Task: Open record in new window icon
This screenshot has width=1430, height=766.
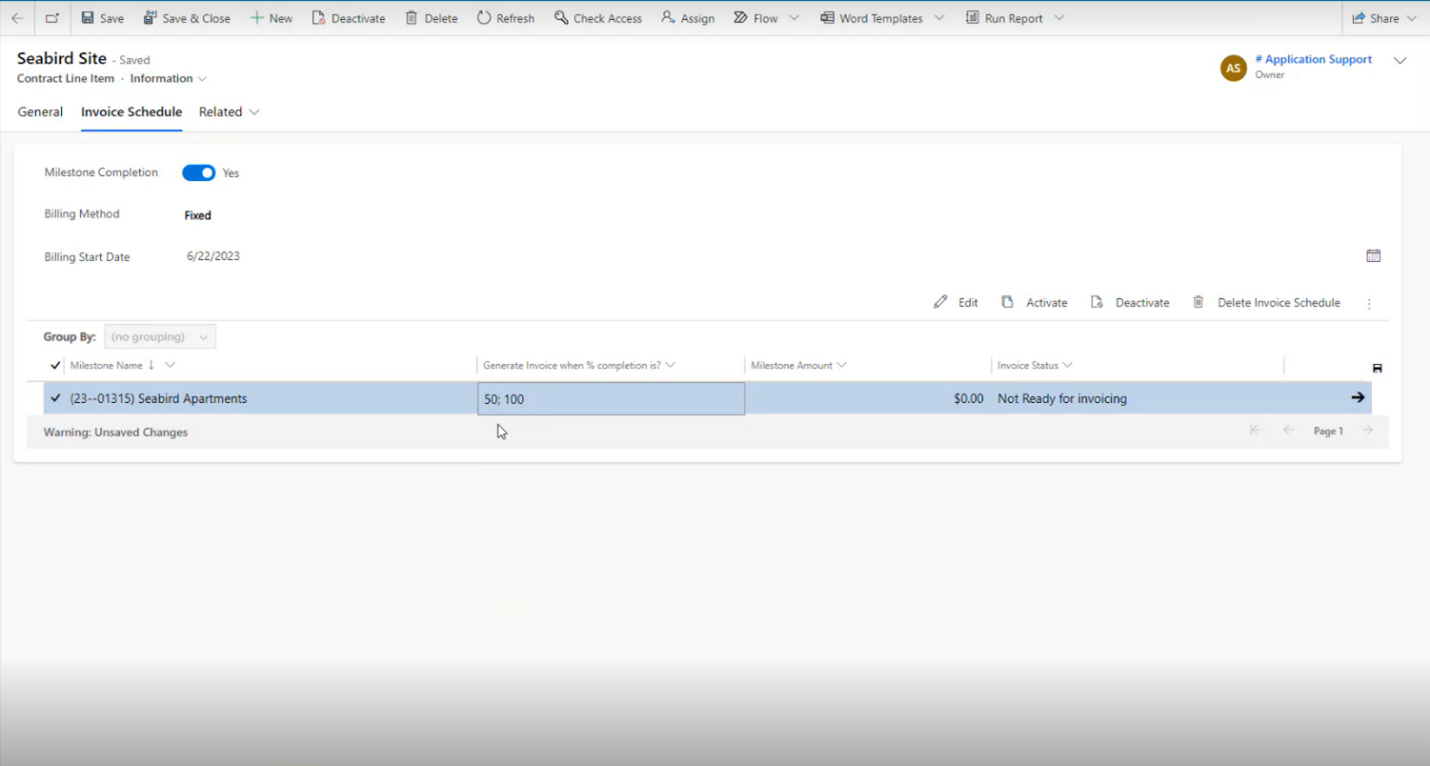Action: (52, 18)
